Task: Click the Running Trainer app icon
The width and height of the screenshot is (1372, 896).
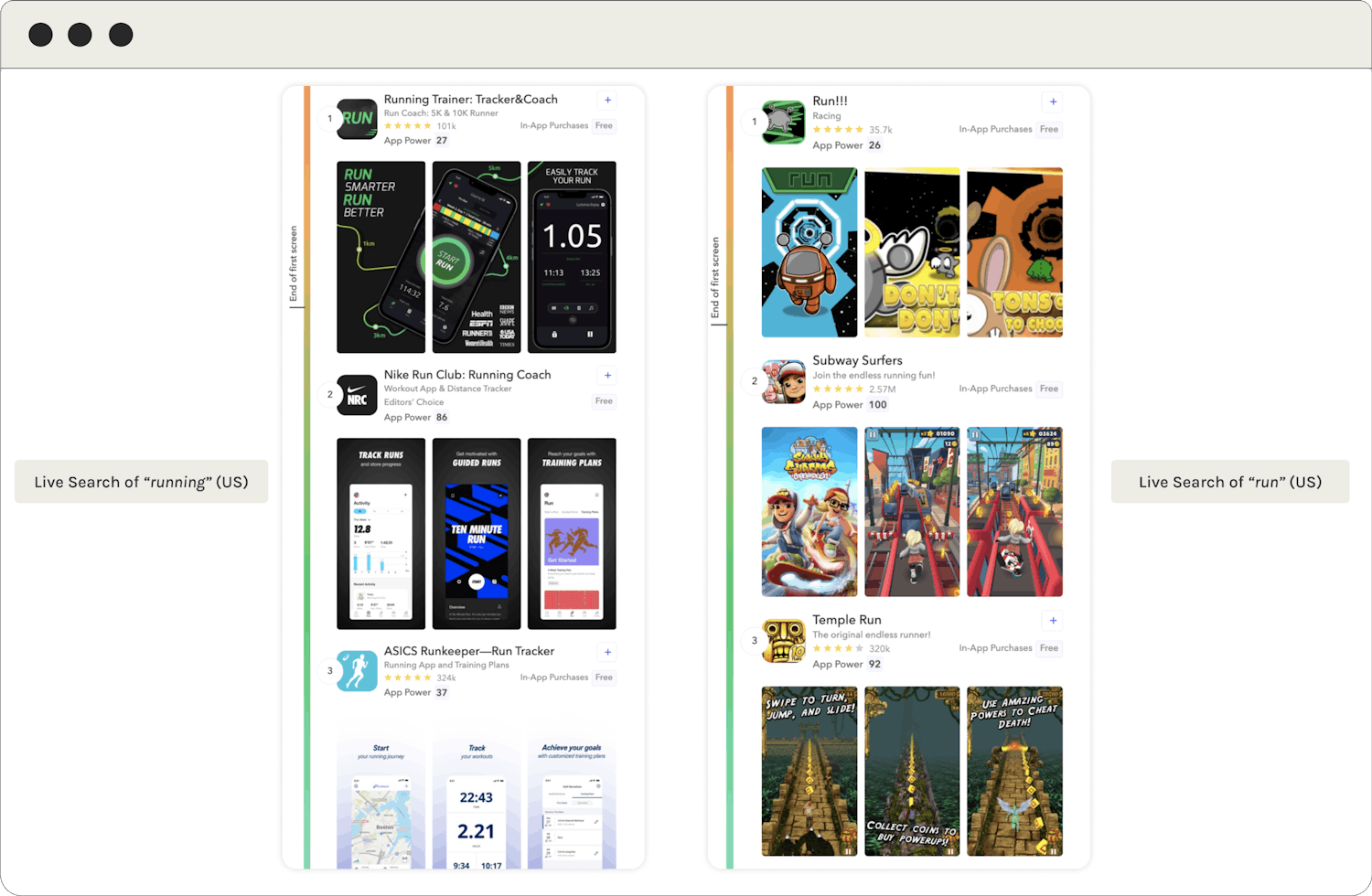Action: [x=357, y=119]
